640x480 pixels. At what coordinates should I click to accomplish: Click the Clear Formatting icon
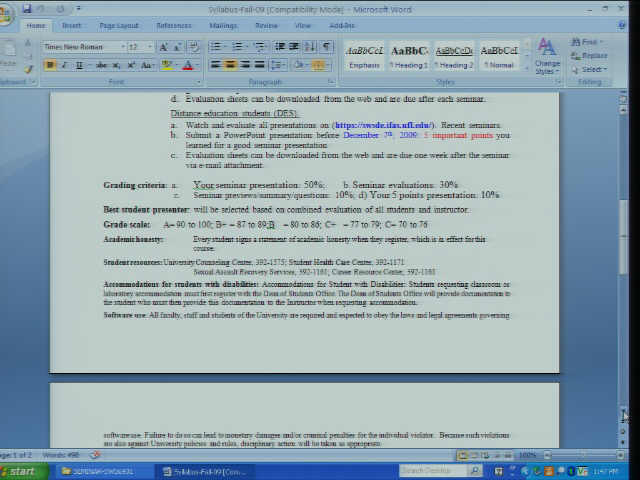193,47
